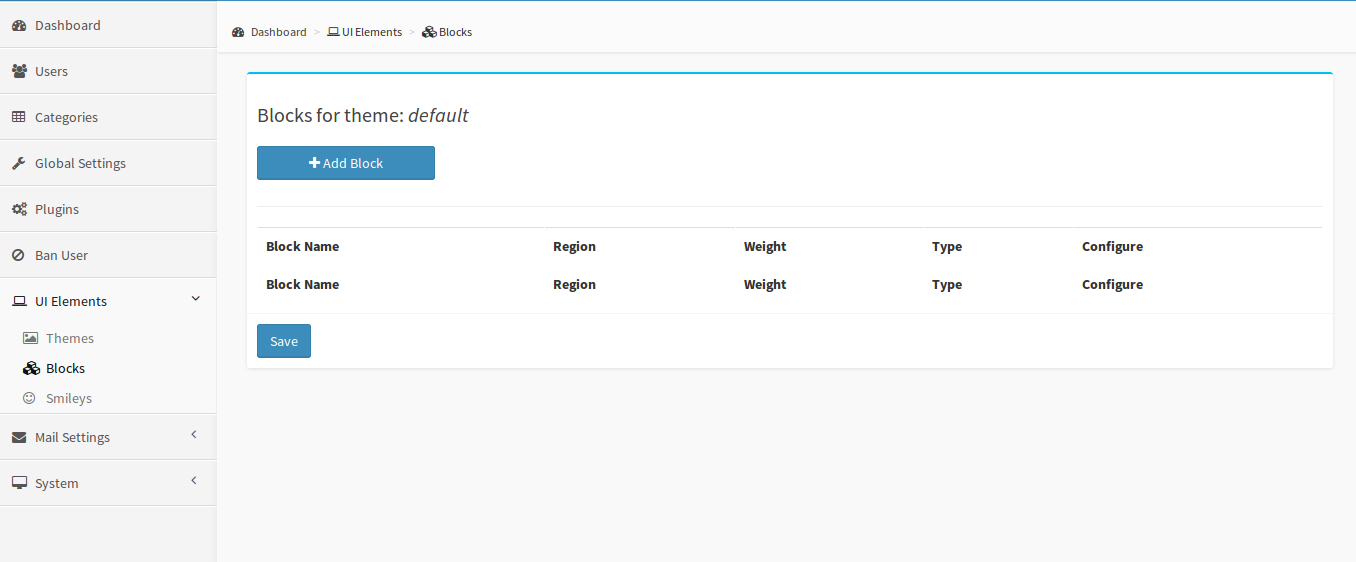This screenshot has height=562, width=1356.
Task: Go to Users in sidebar
Action: click(108, 71)
